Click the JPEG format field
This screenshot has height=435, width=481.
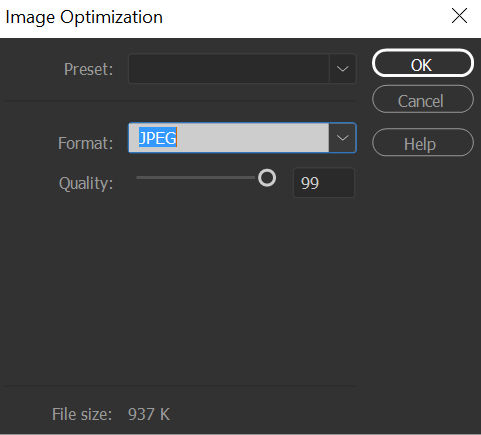point(229,138)
